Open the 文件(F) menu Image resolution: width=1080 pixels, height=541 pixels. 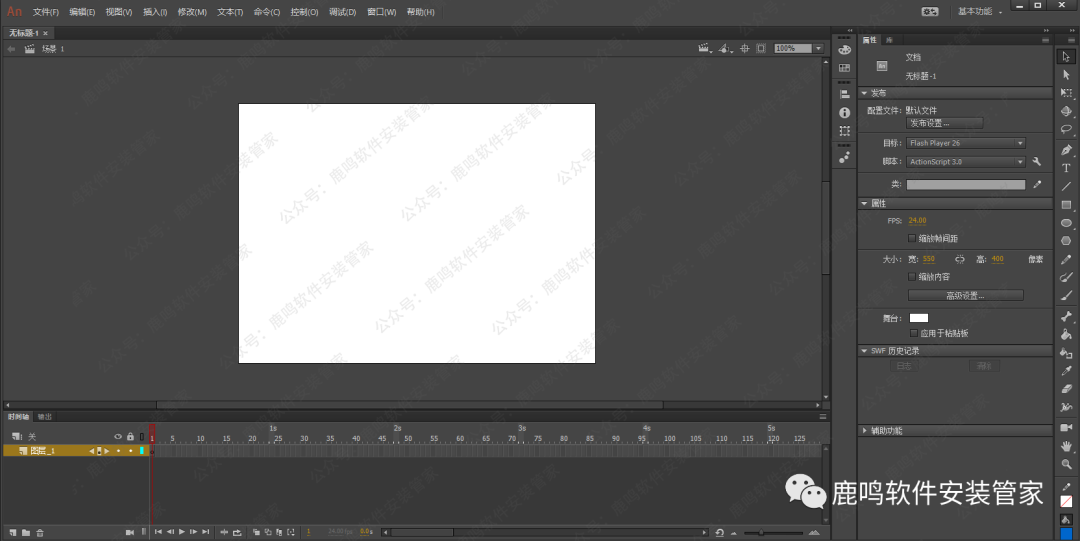point(45,12)
